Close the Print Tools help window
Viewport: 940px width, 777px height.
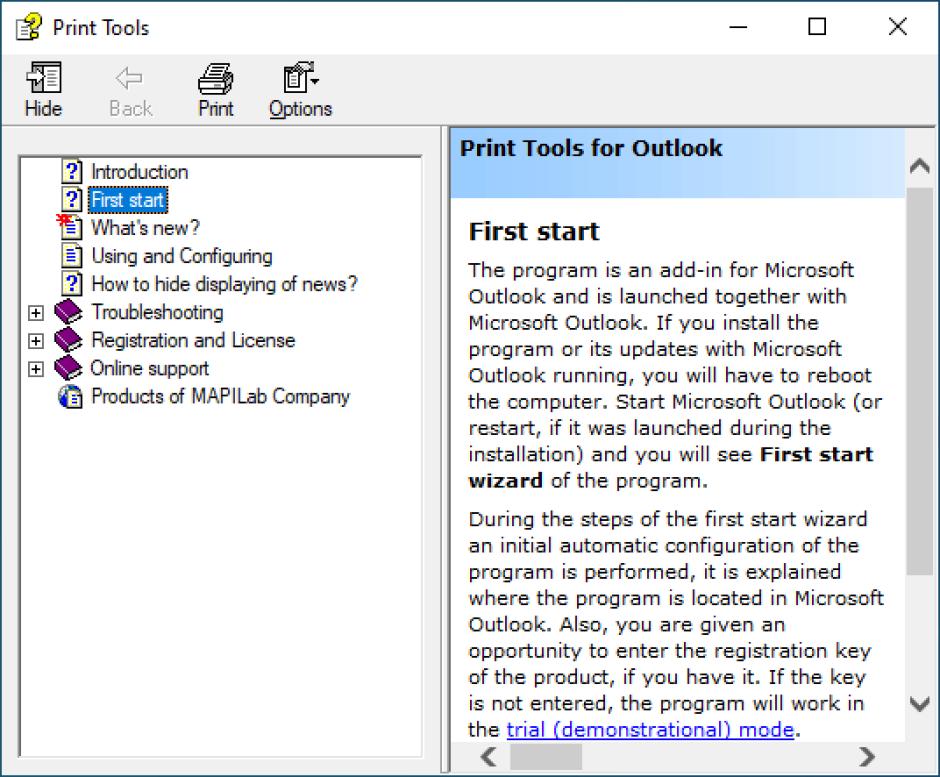[897, 27]
